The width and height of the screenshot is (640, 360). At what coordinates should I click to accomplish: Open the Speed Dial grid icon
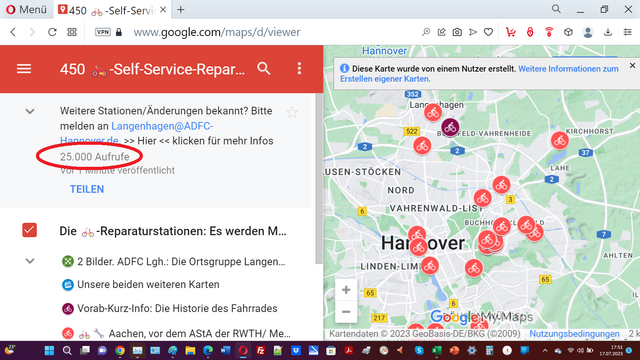click(72, 32)
